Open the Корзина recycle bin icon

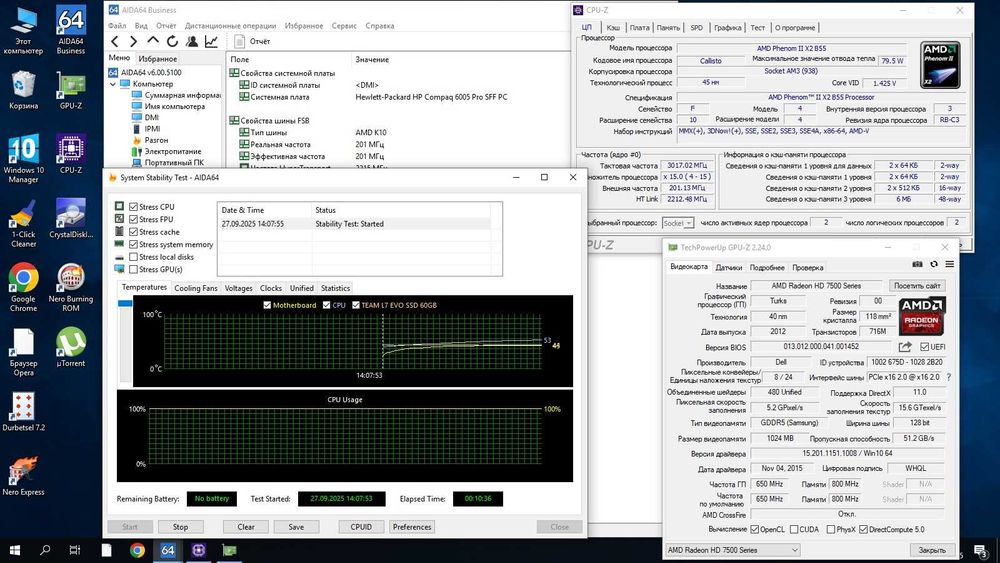point(24,90)
